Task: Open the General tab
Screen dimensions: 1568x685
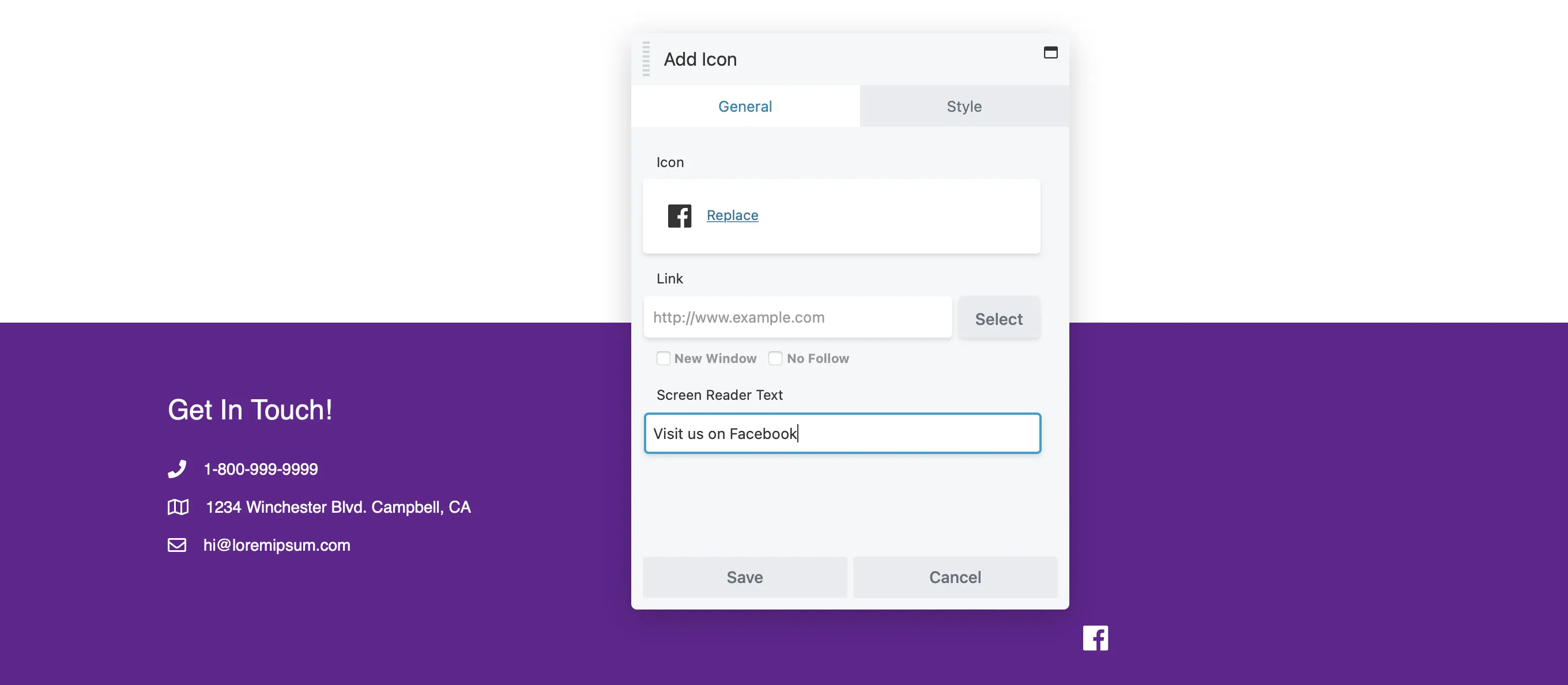Action: (745, 107)
